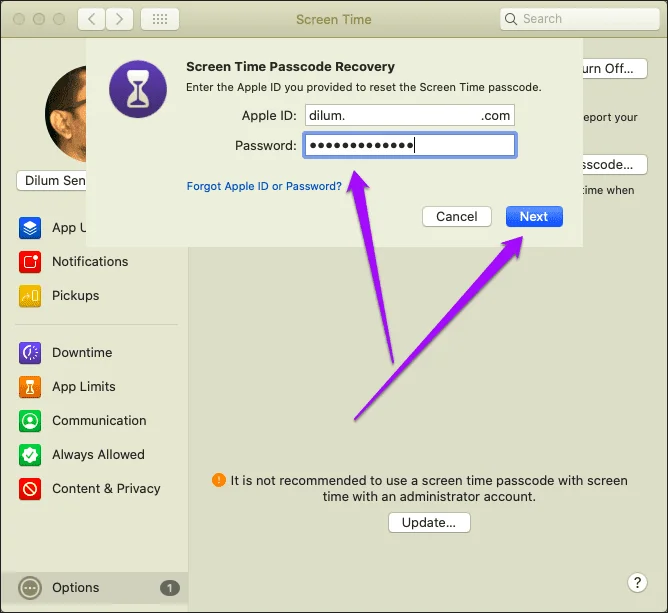This screenshot has width=668, height=613.
Task: Go forward with the right chevron
Action: 119,19
